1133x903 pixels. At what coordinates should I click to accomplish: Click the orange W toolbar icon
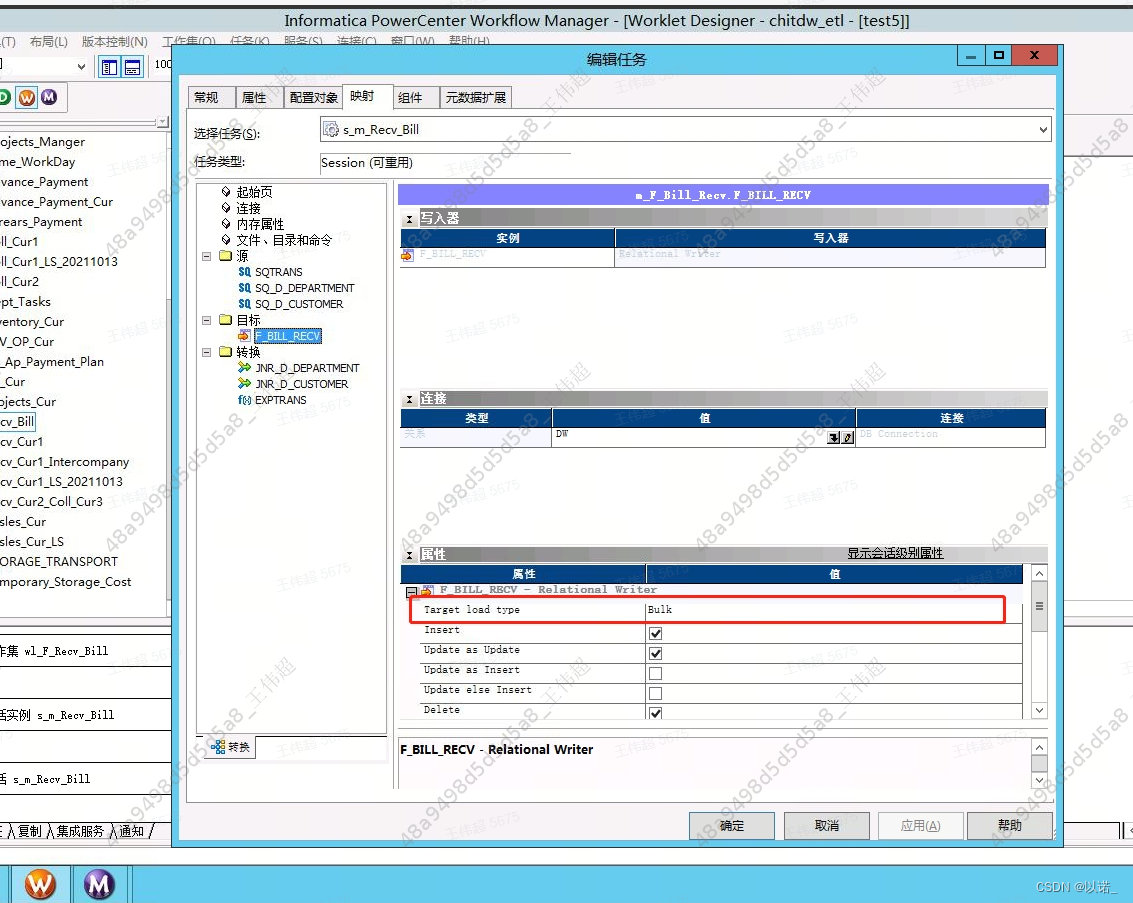tap(27, 98)
